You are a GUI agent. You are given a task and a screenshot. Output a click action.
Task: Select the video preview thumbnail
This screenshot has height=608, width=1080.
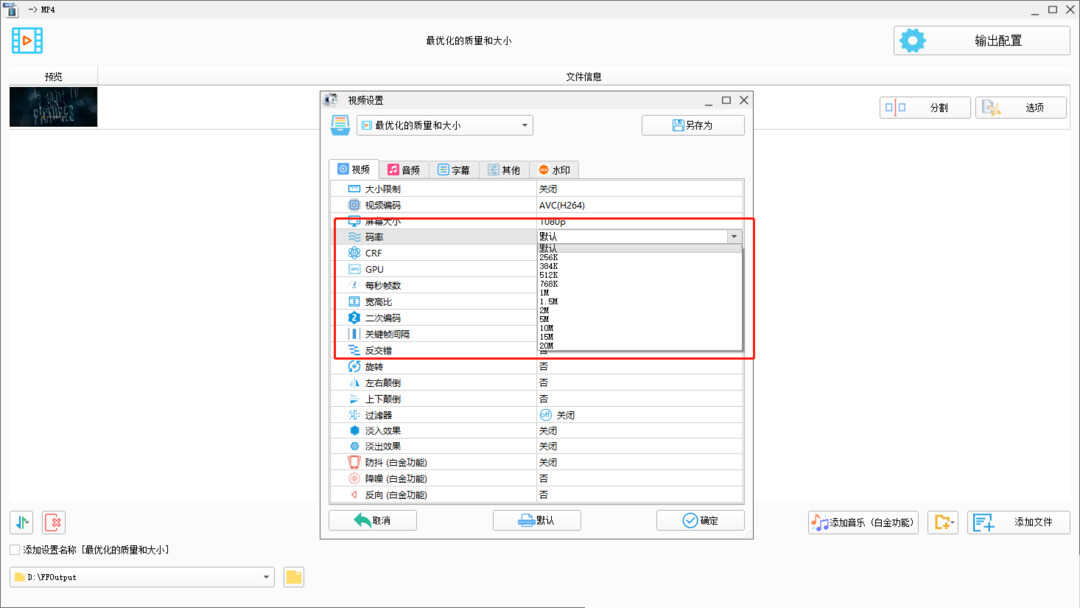pos(53,107)
